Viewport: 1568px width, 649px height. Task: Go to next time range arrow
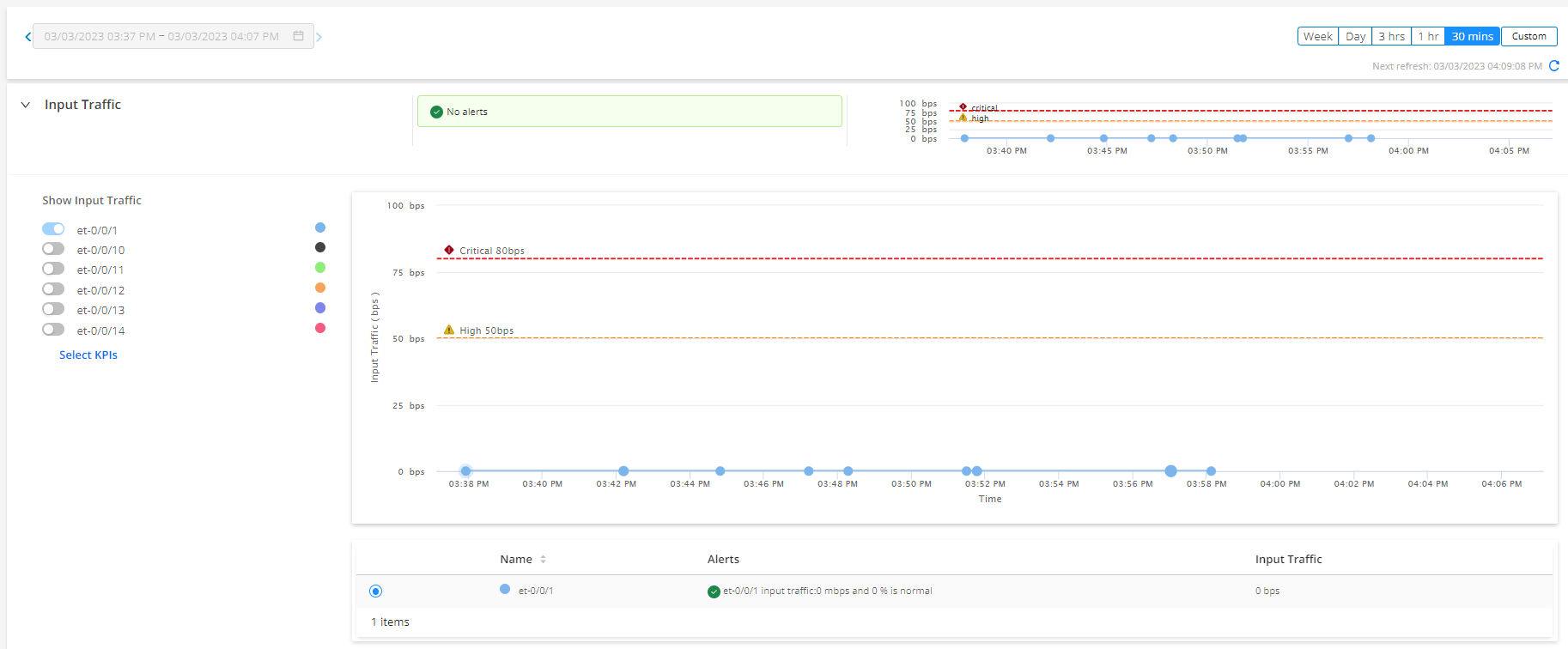pos(319,37)
